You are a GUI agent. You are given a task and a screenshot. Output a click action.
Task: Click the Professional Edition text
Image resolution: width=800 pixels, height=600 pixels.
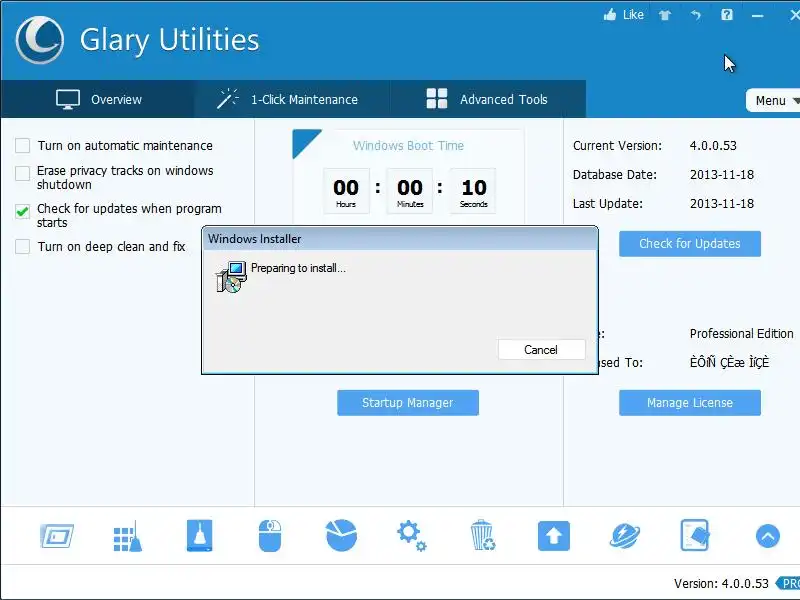(x=741, y=334)
